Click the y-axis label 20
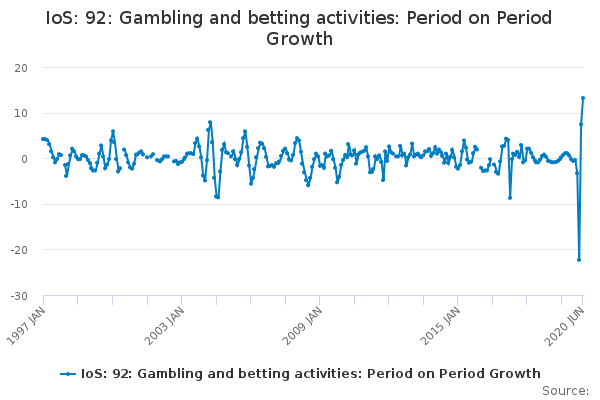600x400 pixels. [20, 68]
